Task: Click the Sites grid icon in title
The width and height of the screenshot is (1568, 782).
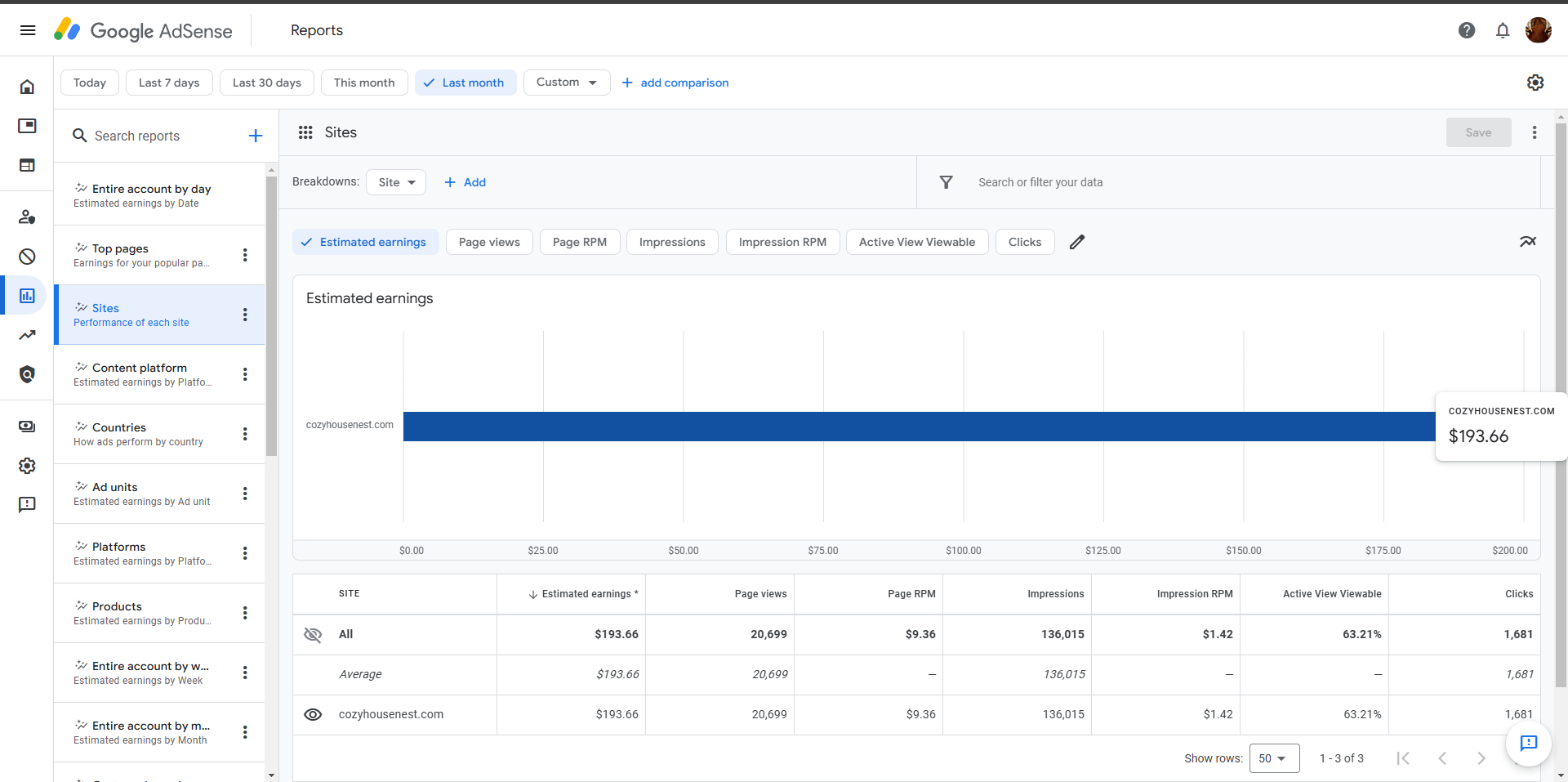Action: coord(305,132)
